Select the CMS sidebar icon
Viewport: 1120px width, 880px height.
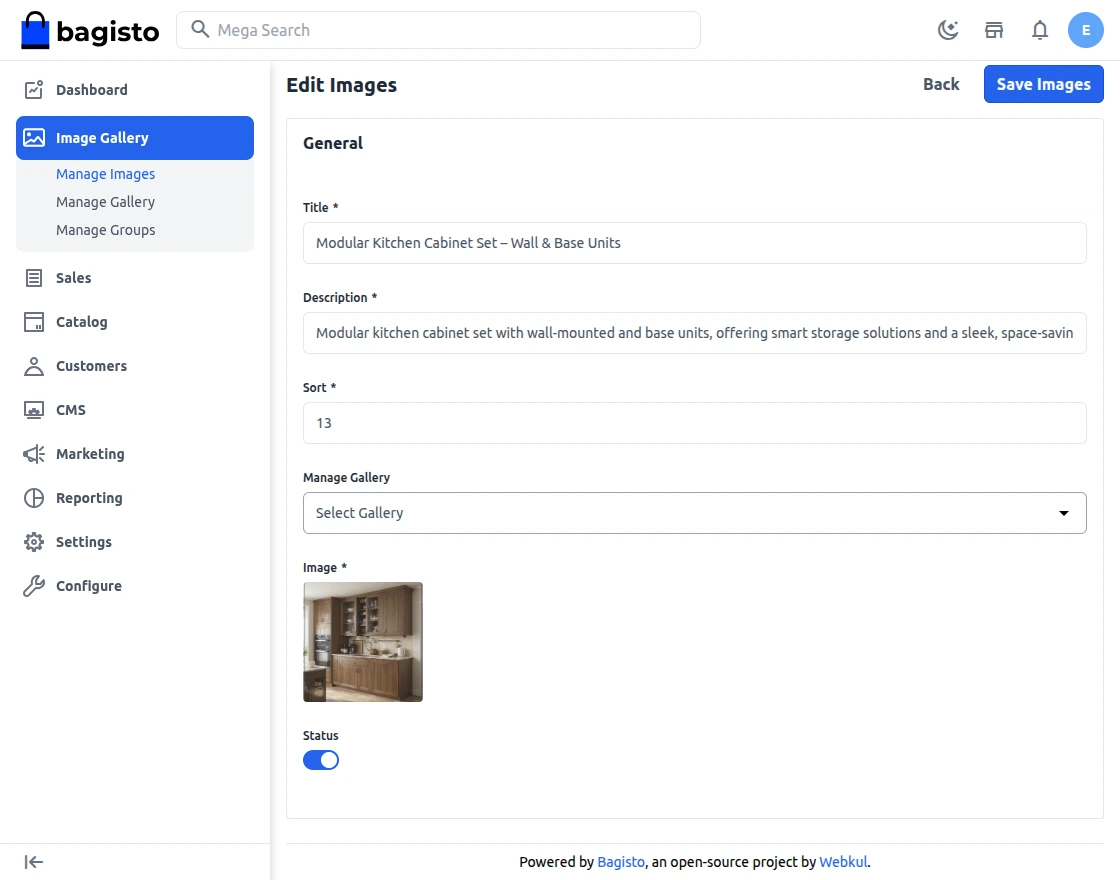(x=33, y=409)
